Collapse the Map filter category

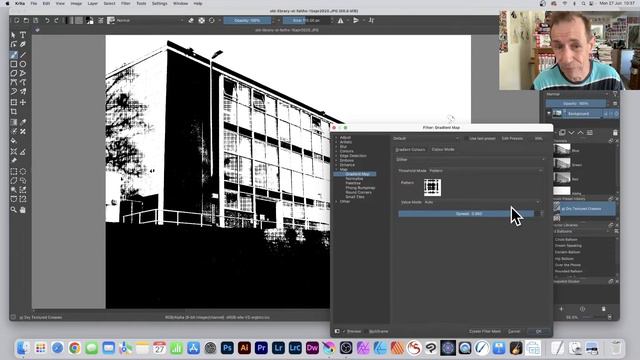point(336,169)
